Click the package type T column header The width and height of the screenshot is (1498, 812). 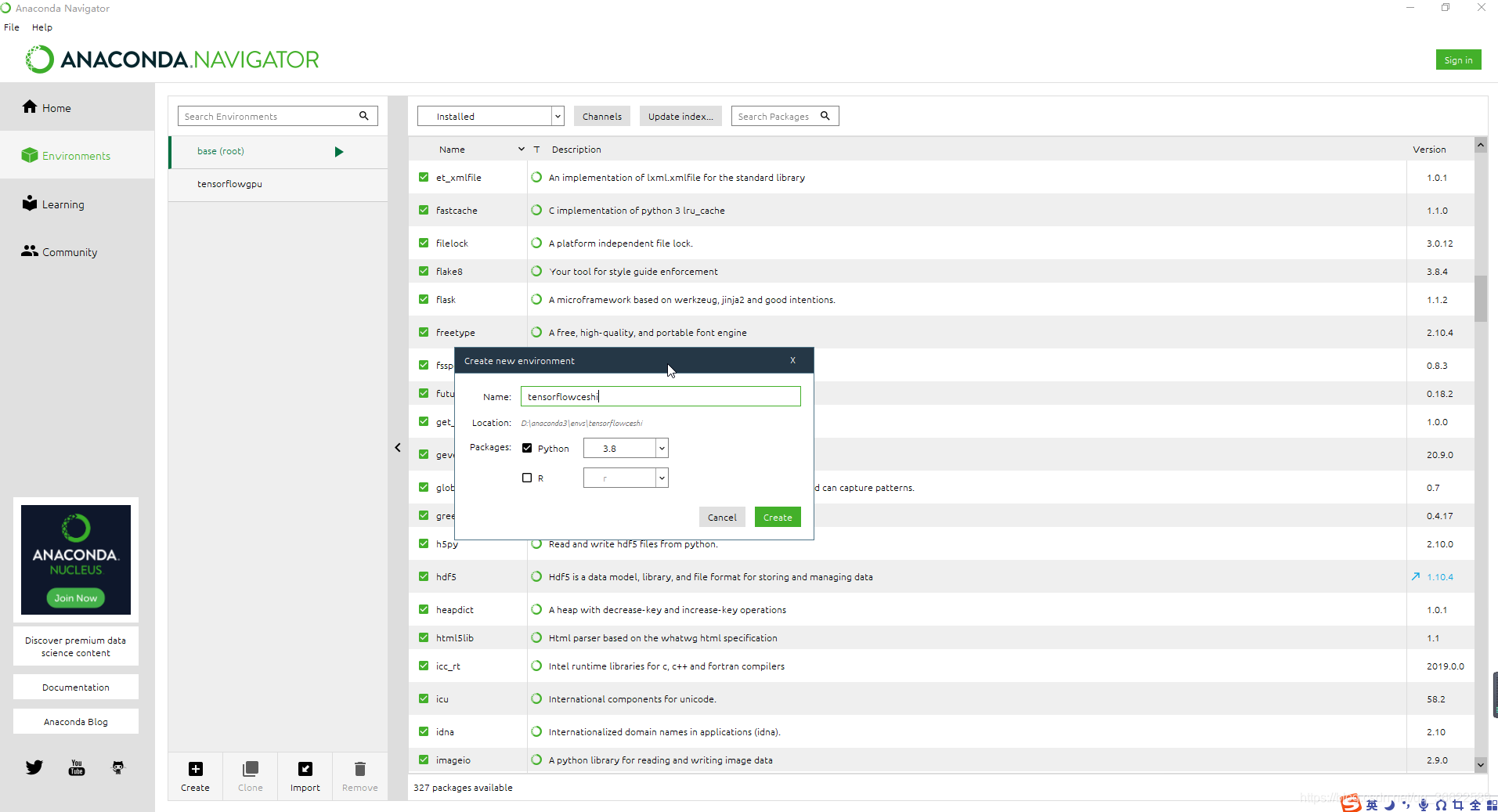click(x=536, y=150)
